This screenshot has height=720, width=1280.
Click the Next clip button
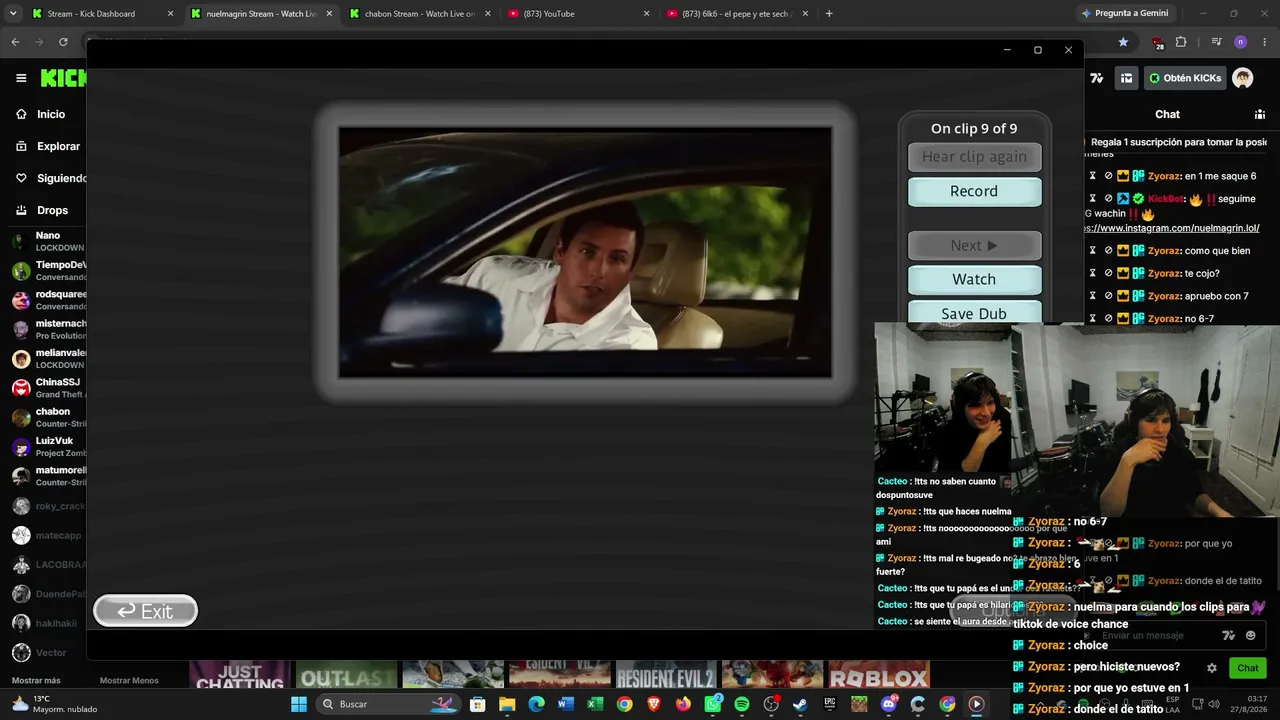[x=974, y=245]
